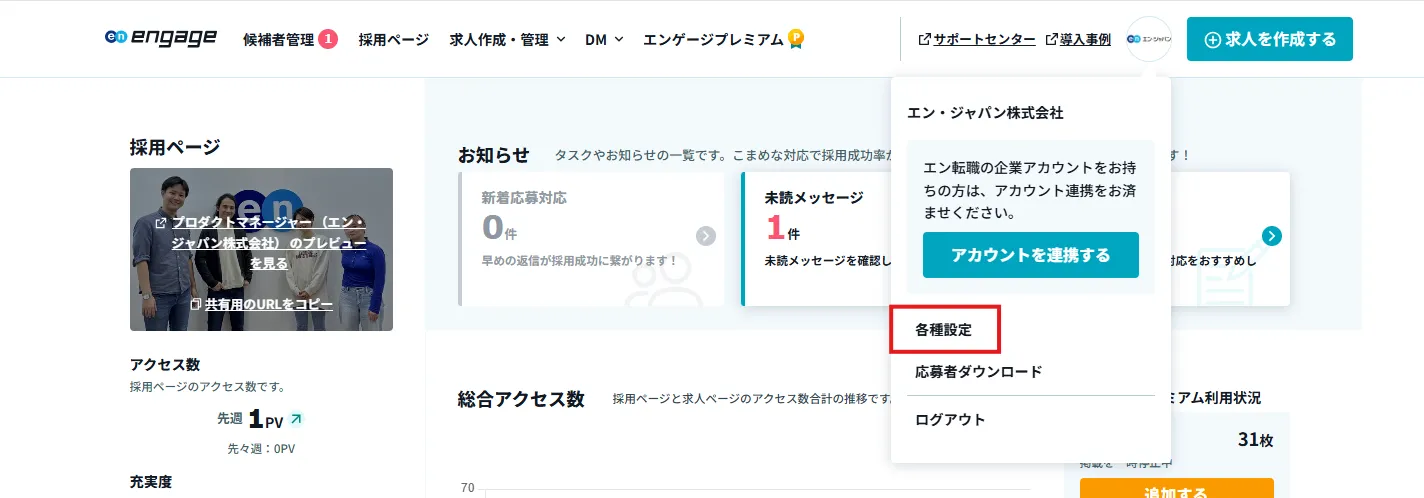Click the gray arrow on 新着応募対応 card
The image size is (1424, 498).
[706, 236]
